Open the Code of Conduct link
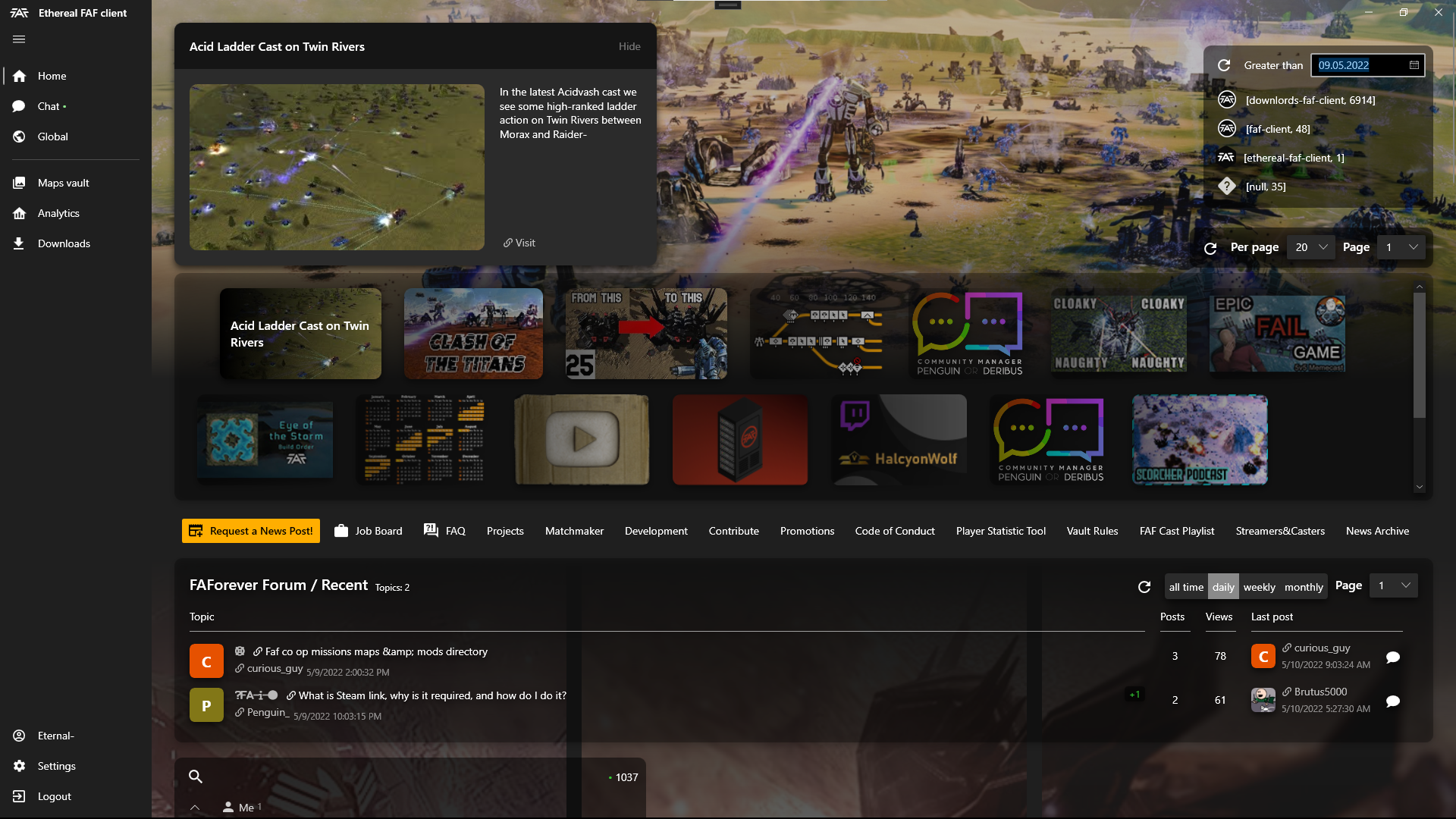Image resolution: width=1456 pixels, height=819 pixels. tap(895, 531)
